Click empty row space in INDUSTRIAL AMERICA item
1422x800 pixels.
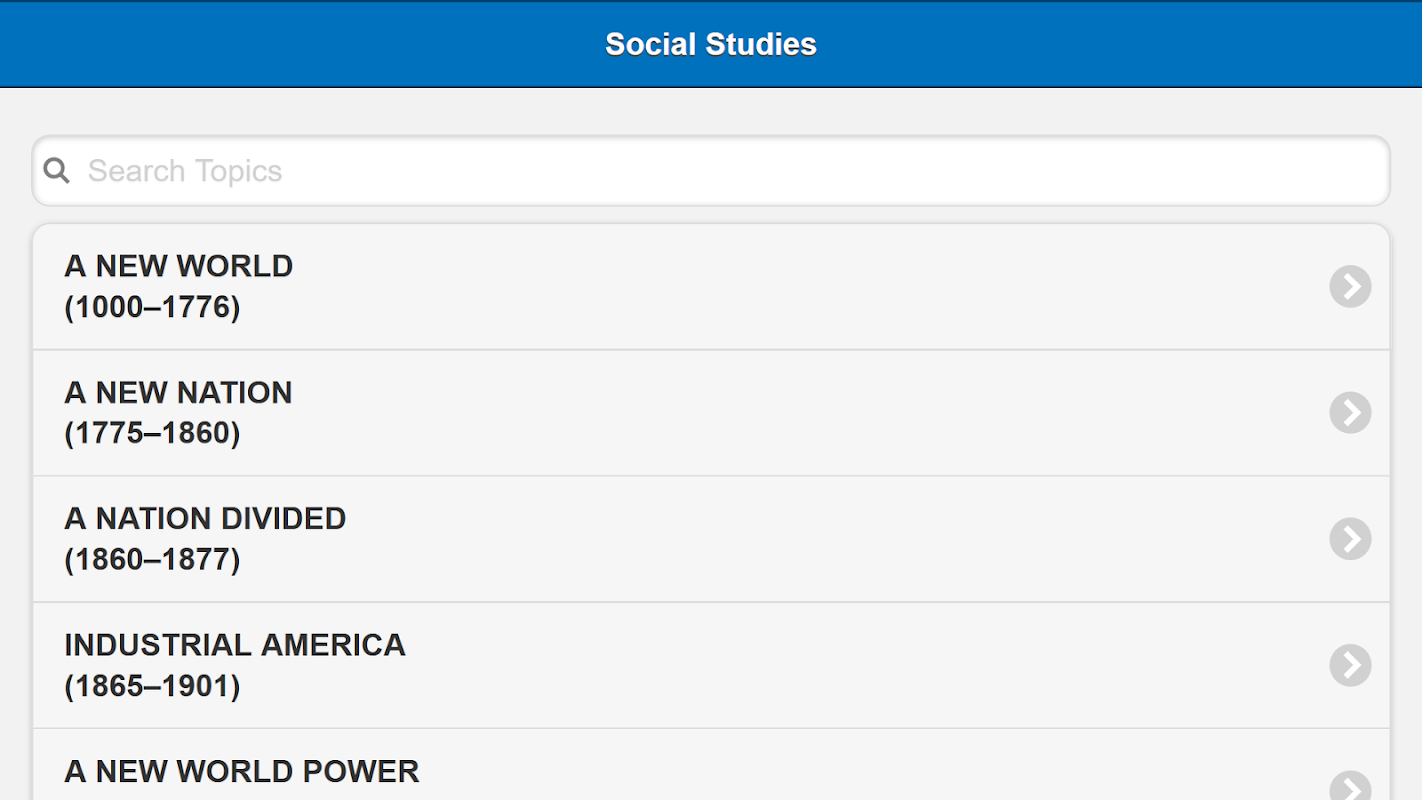(x=850, y=665)
